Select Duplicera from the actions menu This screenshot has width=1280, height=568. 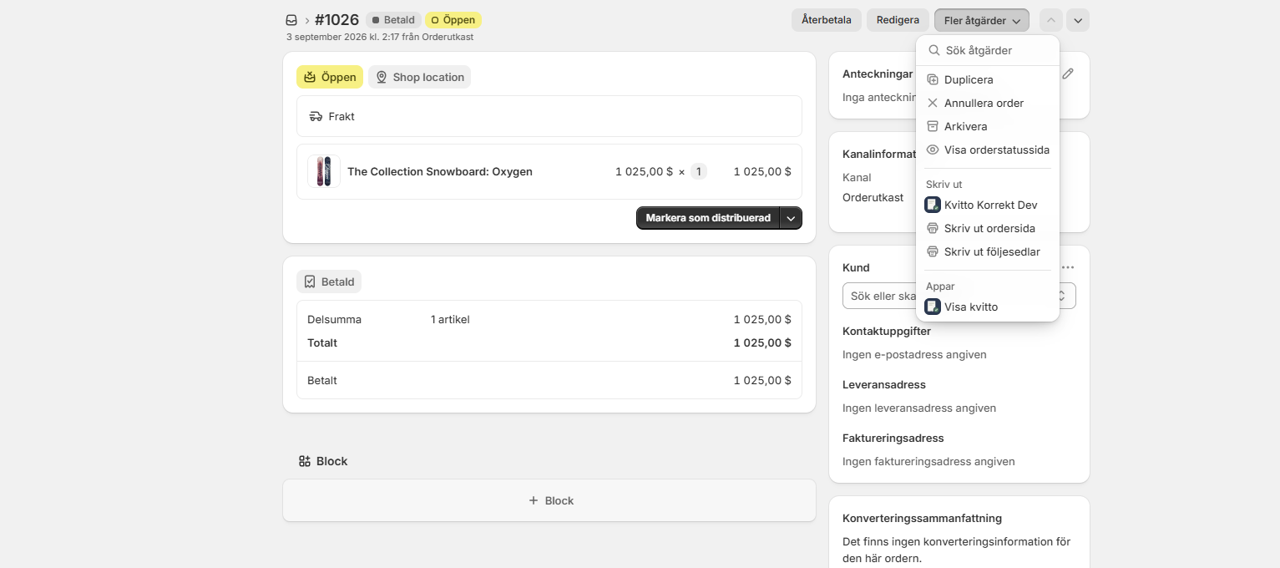click(x=987, y=79)
